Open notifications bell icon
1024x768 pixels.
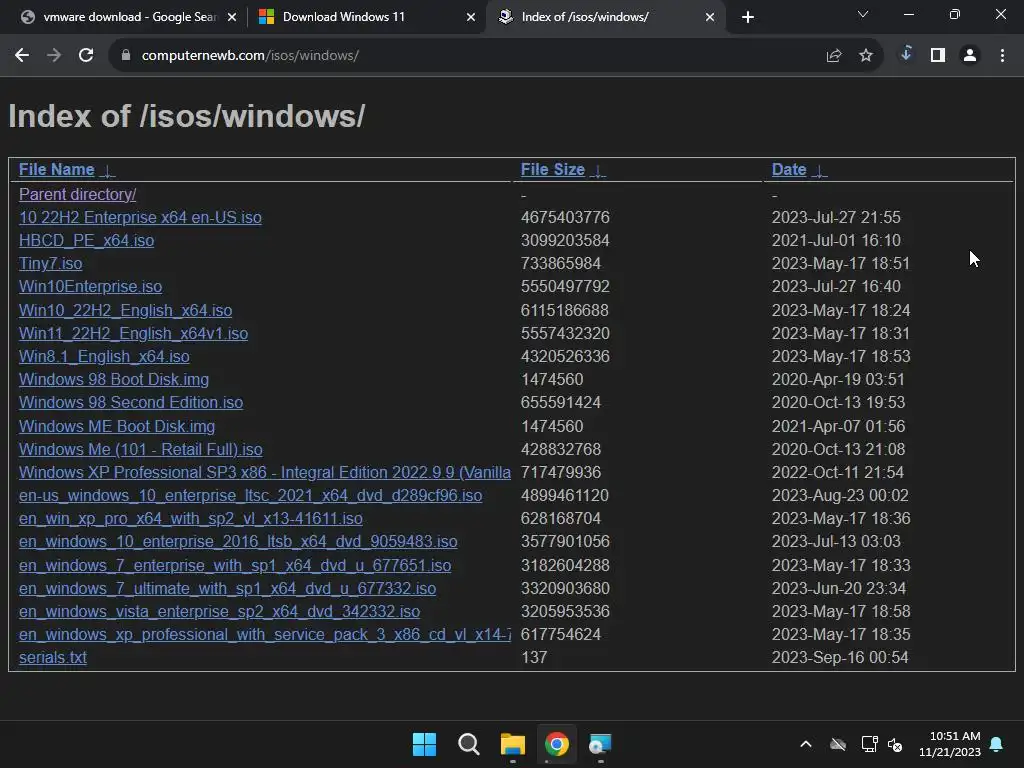pyautogui.click(x=997, y=744)
